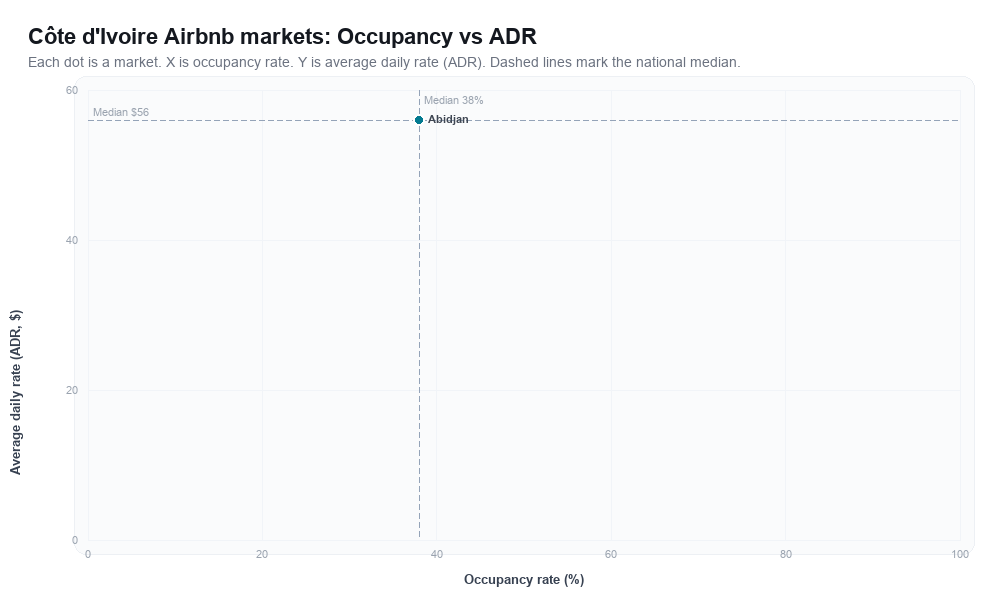Image resolution: width=1000 pixels, height=600 pixels.
Task: Click the x-axis tick label 80
Action: (786, 555)
